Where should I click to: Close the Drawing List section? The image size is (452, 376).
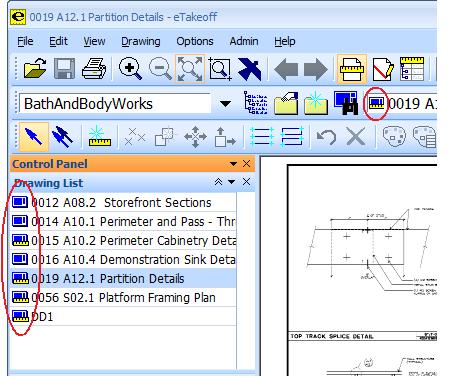[x=246, y=182]
